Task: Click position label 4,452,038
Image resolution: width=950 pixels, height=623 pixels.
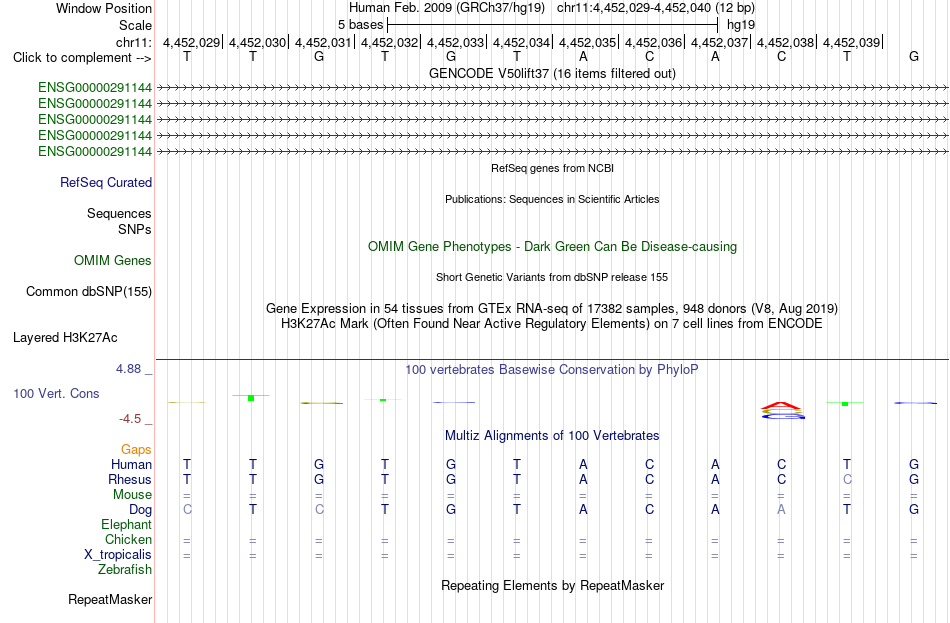Action: pyautogui.click(x=786, y=42)
